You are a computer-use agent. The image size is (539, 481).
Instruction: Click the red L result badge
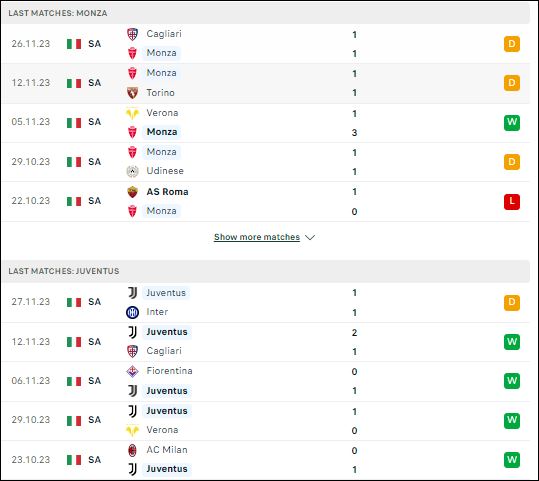point(512,201)
